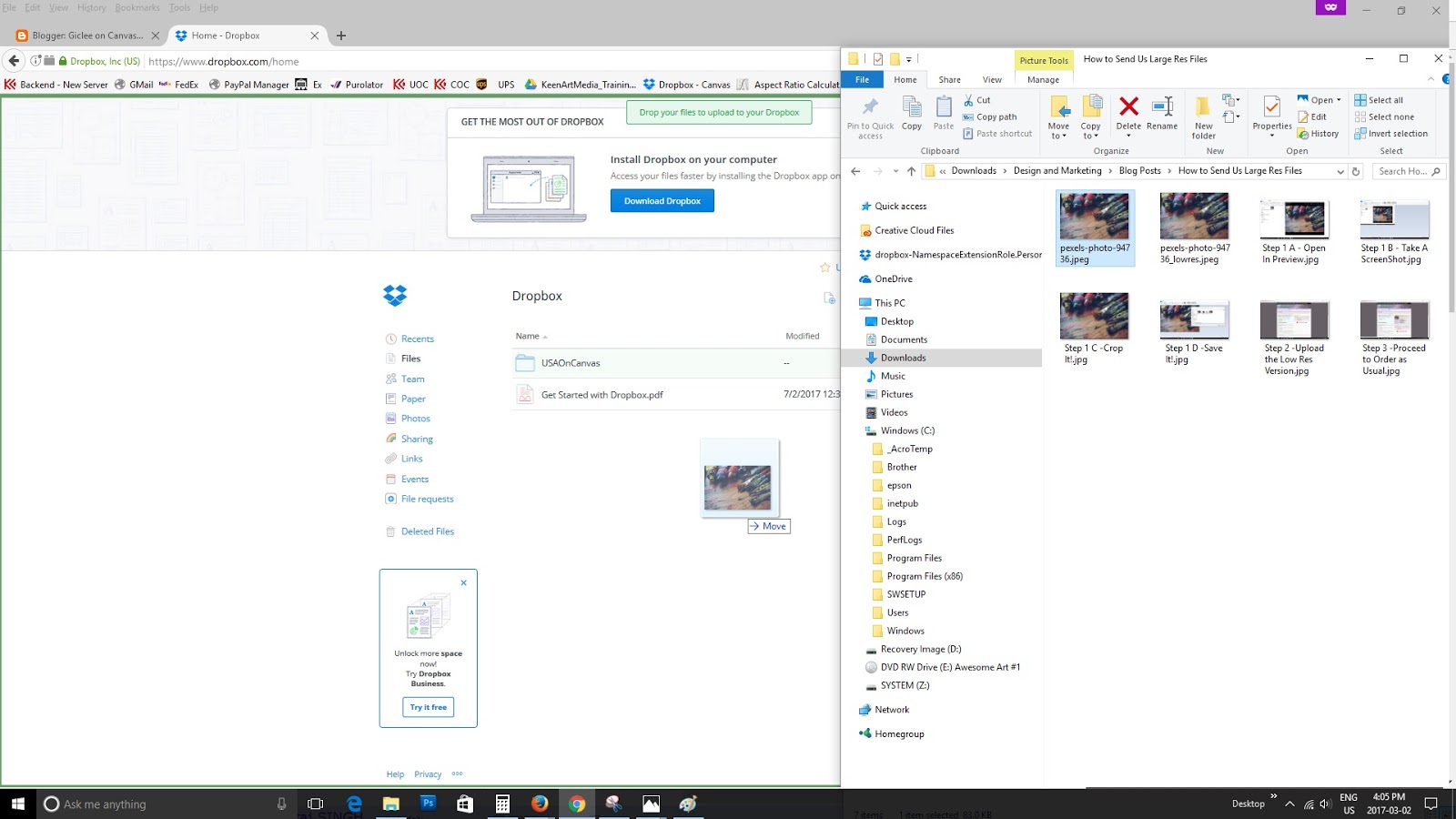This screenshot has width=1456, height=819.
Task: Collapse the Explorer ribbon
Action: (1431, 79)
